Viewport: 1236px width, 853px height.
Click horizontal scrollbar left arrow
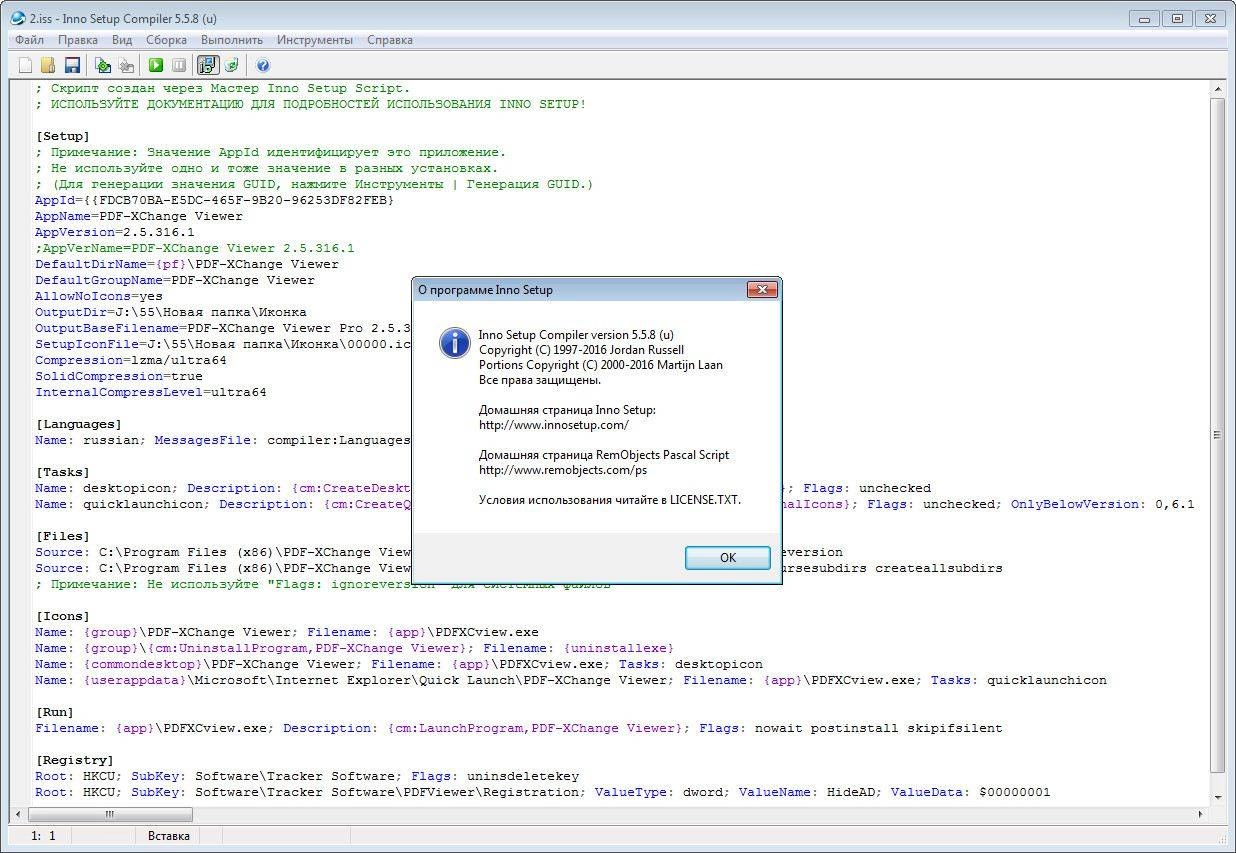point(19,814)
